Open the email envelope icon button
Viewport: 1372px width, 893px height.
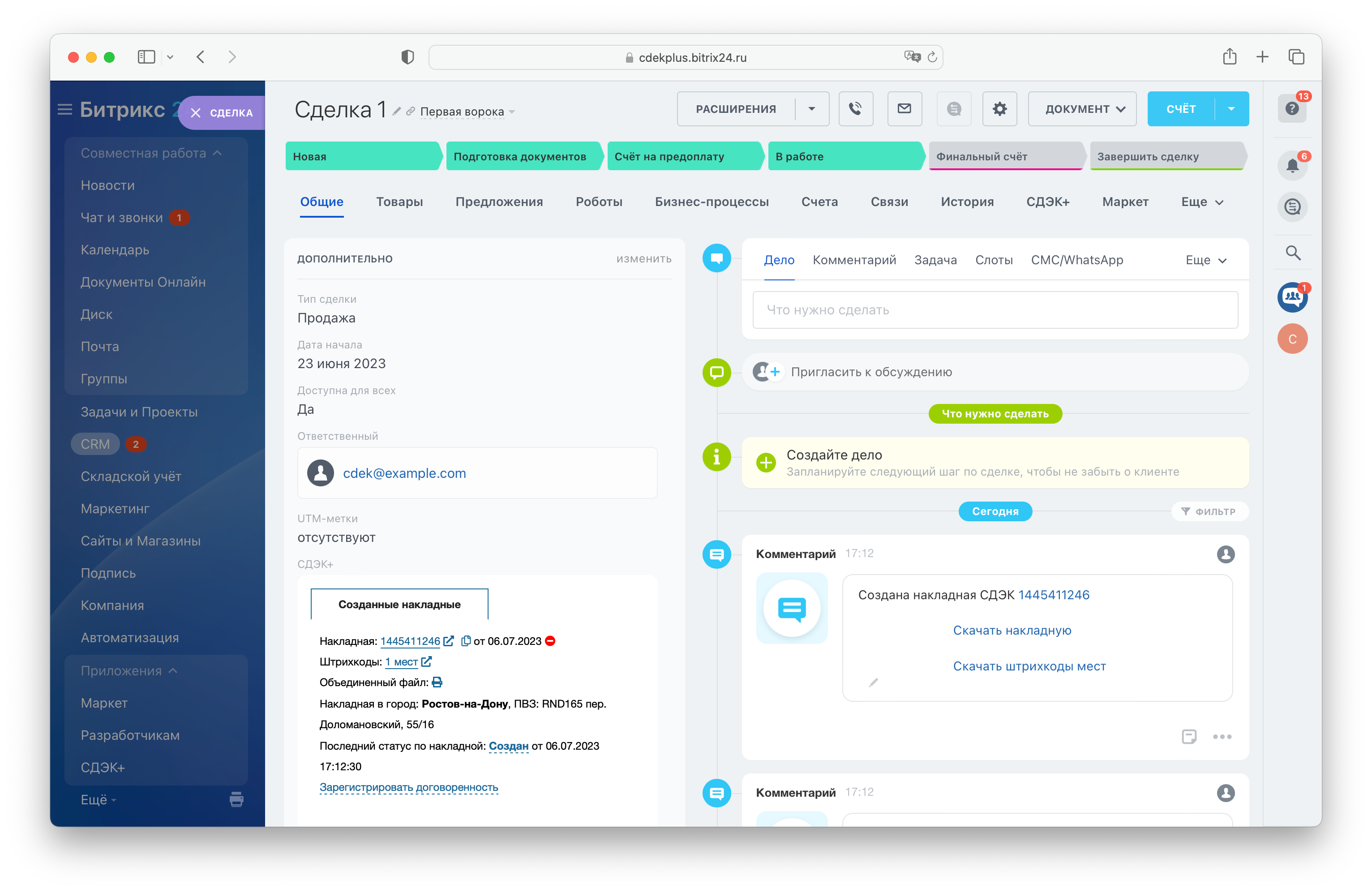pos(904,108)
